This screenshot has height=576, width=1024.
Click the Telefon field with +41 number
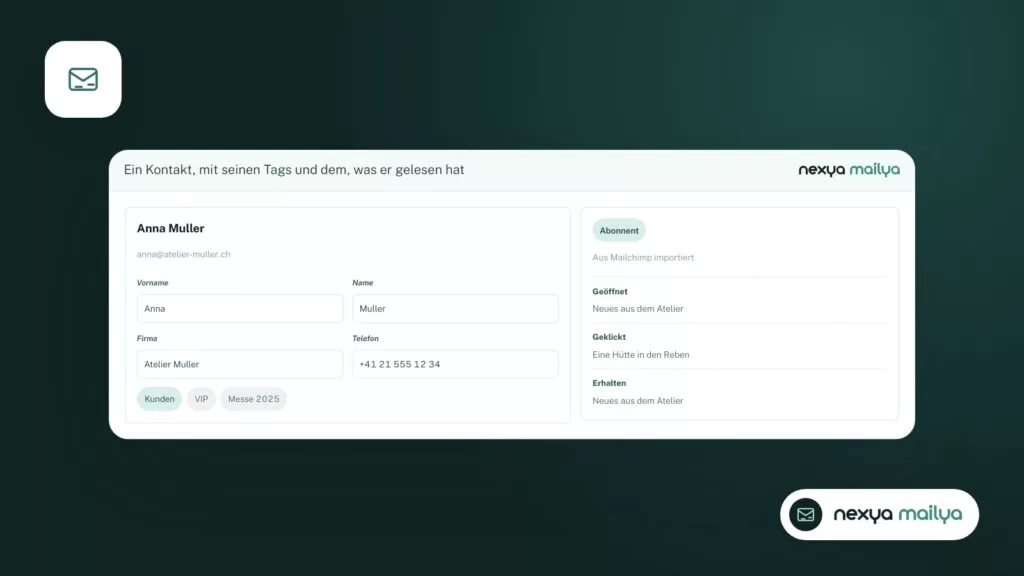[455, 364]
